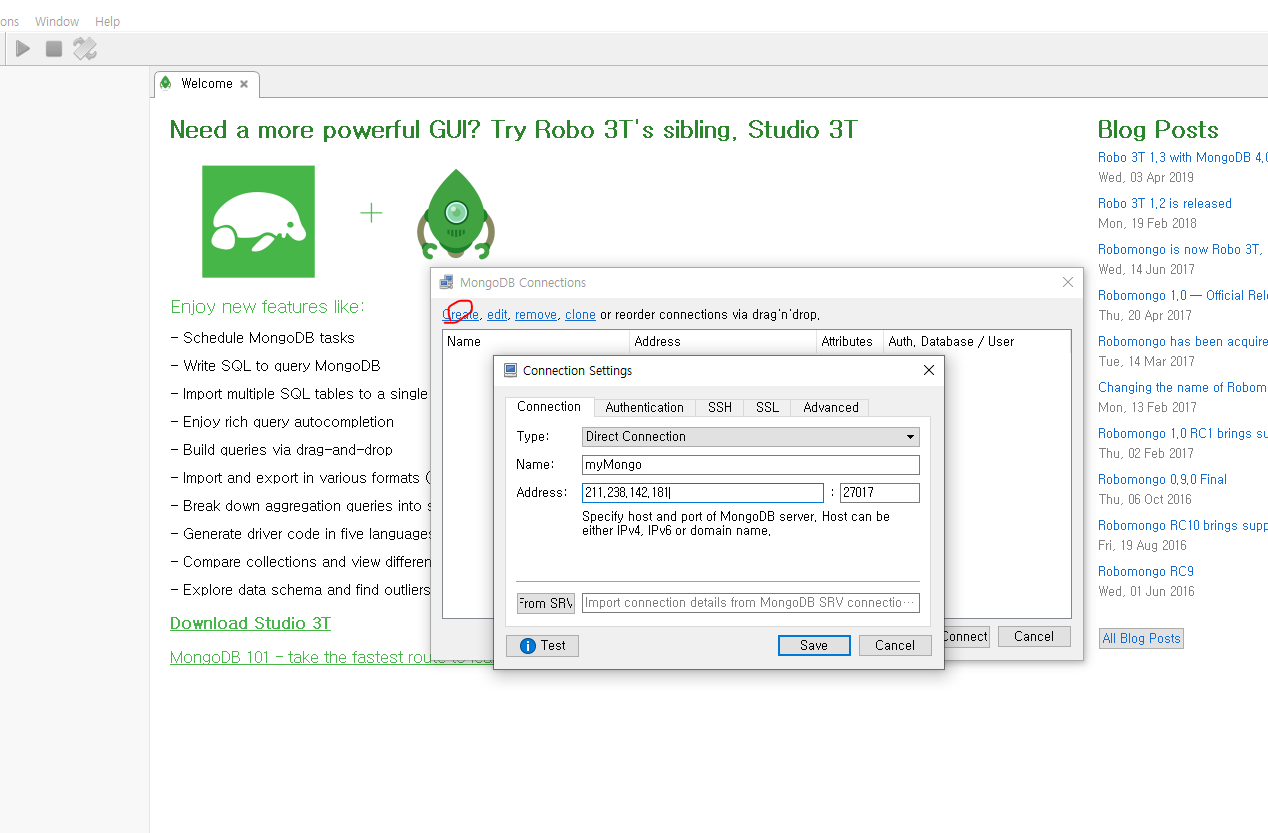The height and width of the screenshot is (833, 1268).
Task: Click the green Studio 3T logo image
Action: point(258,221)
